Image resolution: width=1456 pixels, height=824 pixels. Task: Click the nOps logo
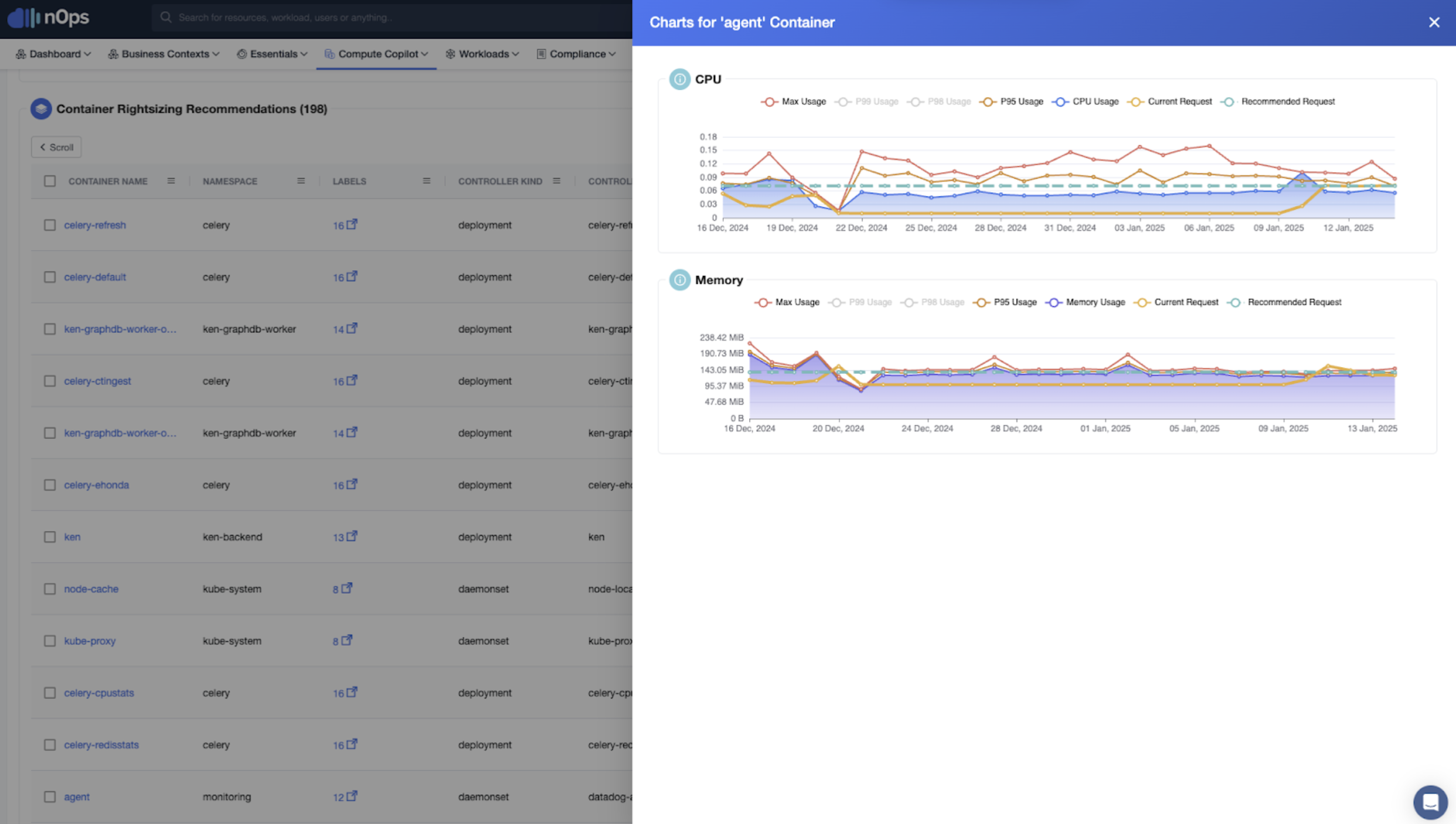click(48, 18)
